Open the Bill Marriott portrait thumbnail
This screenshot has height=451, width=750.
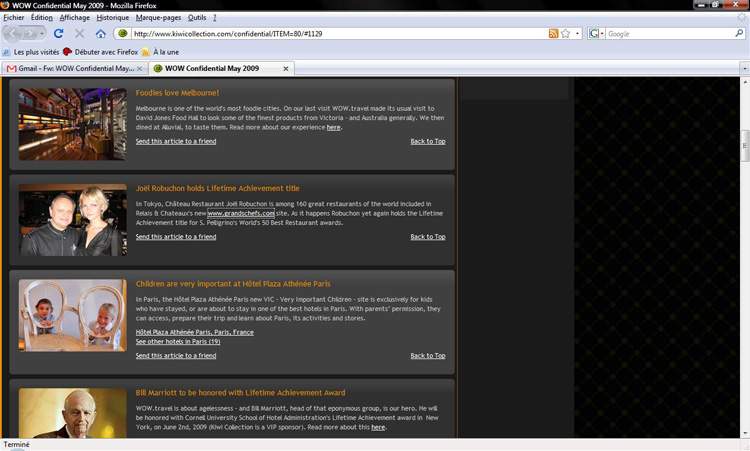[73, 413]
